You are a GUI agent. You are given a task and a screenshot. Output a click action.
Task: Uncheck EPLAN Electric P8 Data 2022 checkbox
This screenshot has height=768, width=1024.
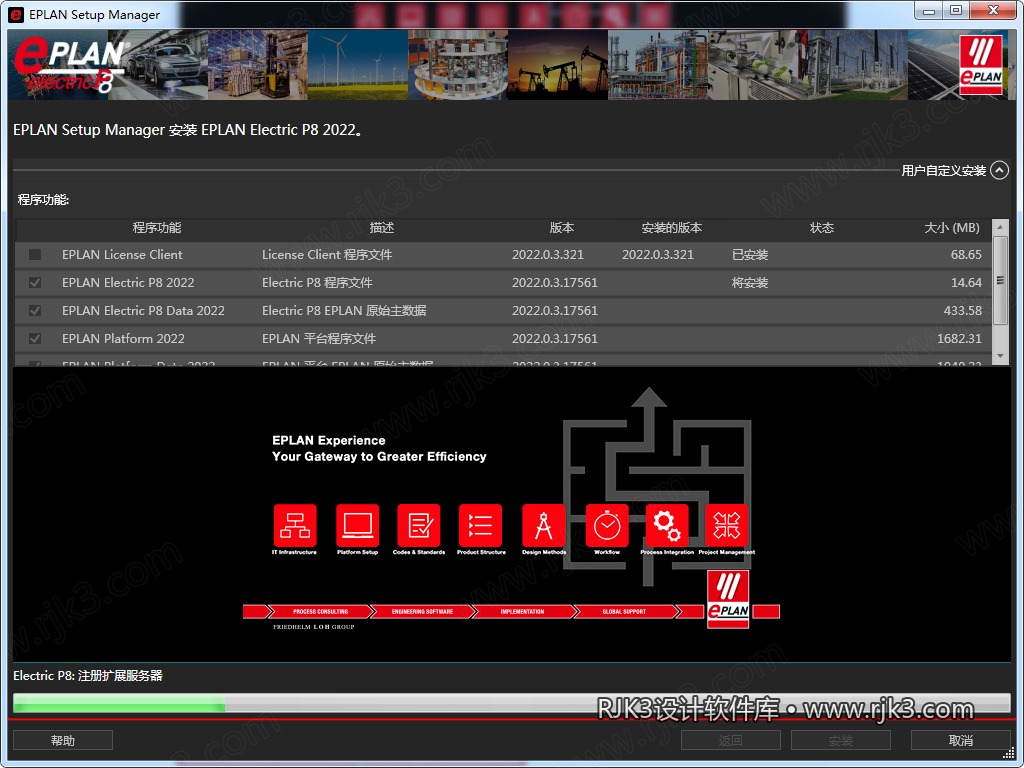coord(35,311)
